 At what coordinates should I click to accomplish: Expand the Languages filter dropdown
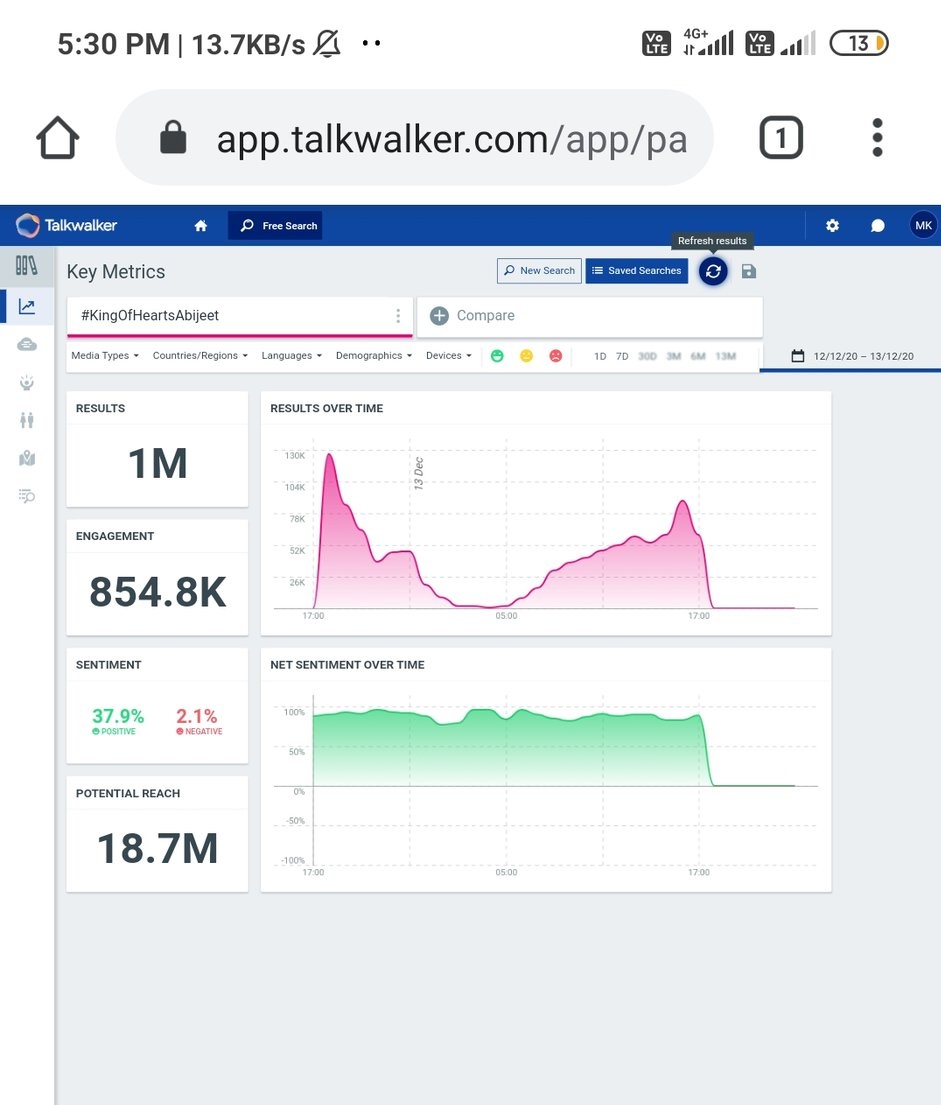(292, 356)
